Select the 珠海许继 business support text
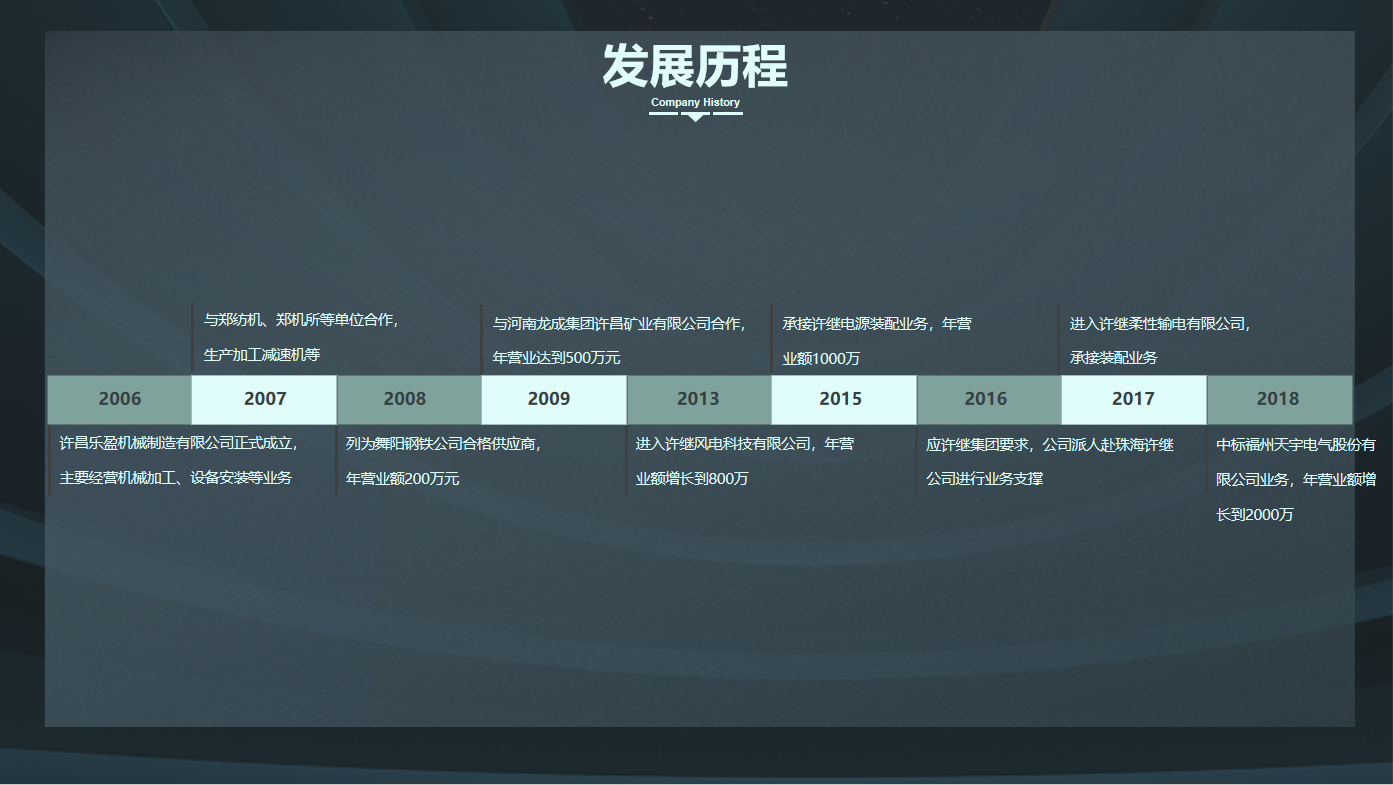 (x=1049, y=460)
